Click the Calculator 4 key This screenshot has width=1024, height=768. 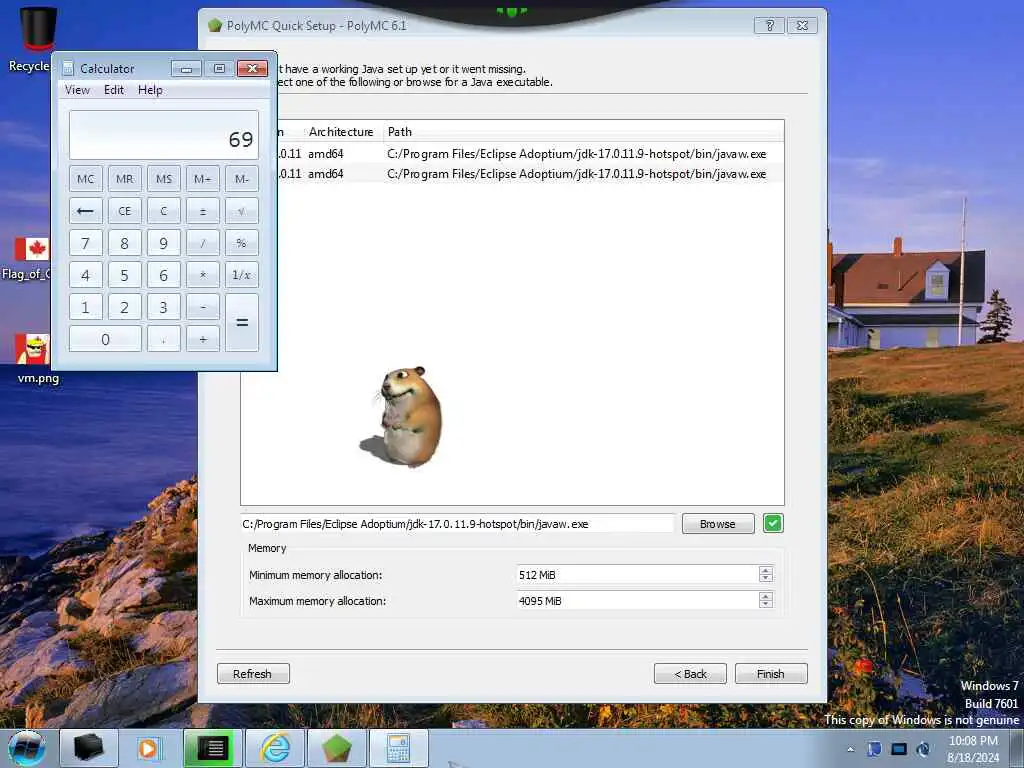[x=86, y=275]
